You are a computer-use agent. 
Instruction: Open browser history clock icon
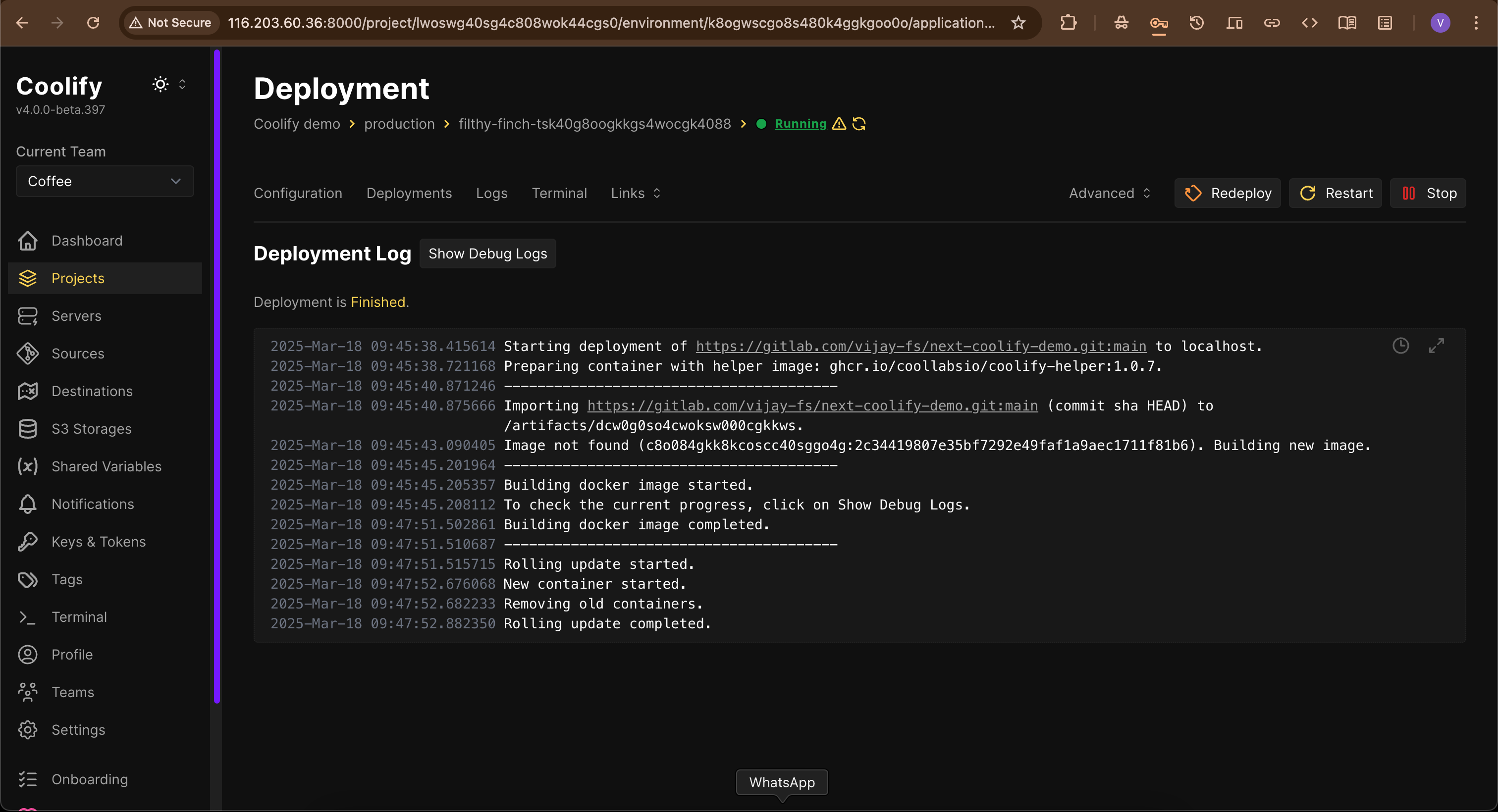pos(1196,23)
